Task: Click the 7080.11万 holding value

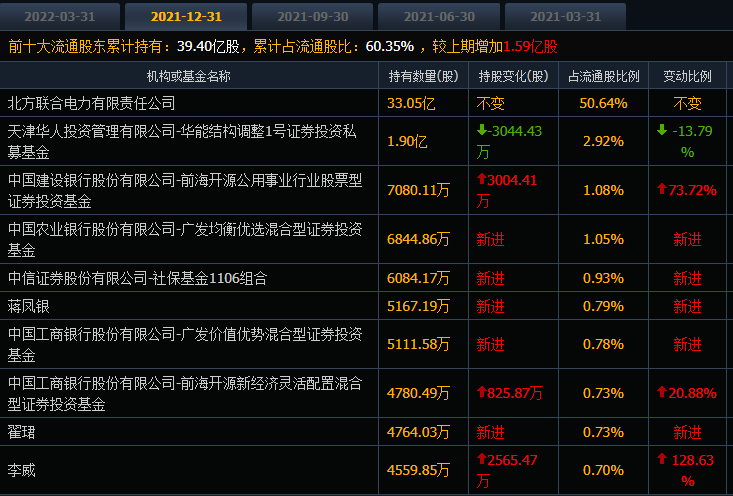Action: (x=418, y=190)
